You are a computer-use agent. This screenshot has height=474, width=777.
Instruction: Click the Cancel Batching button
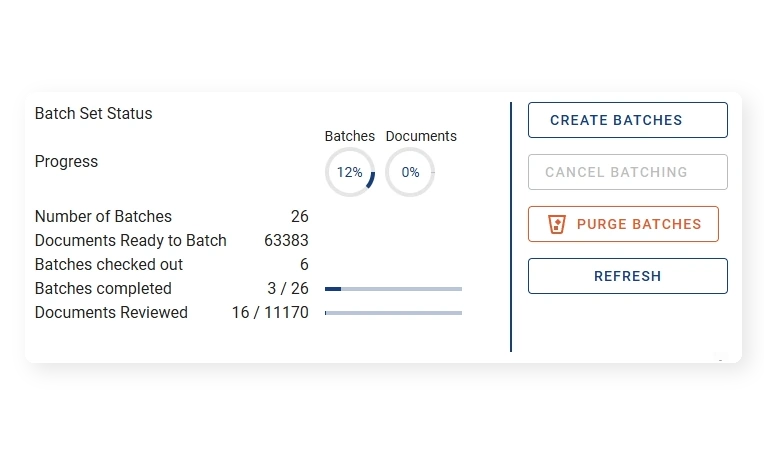point(627,172)
